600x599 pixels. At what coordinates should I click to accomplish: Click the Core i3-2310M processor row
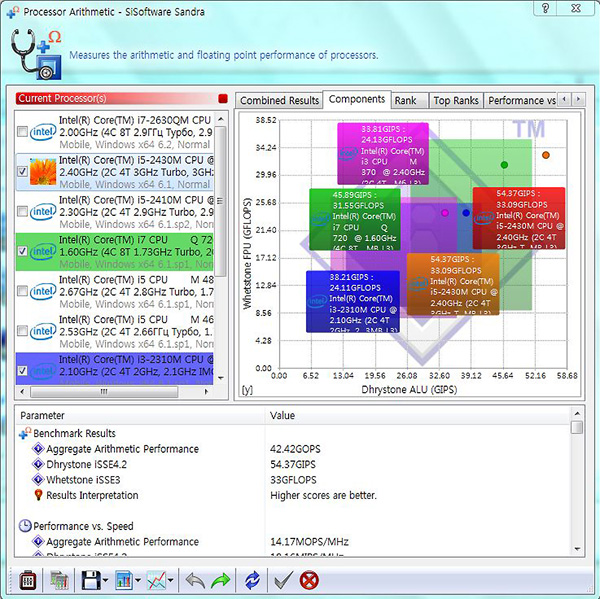click(114, 369)
